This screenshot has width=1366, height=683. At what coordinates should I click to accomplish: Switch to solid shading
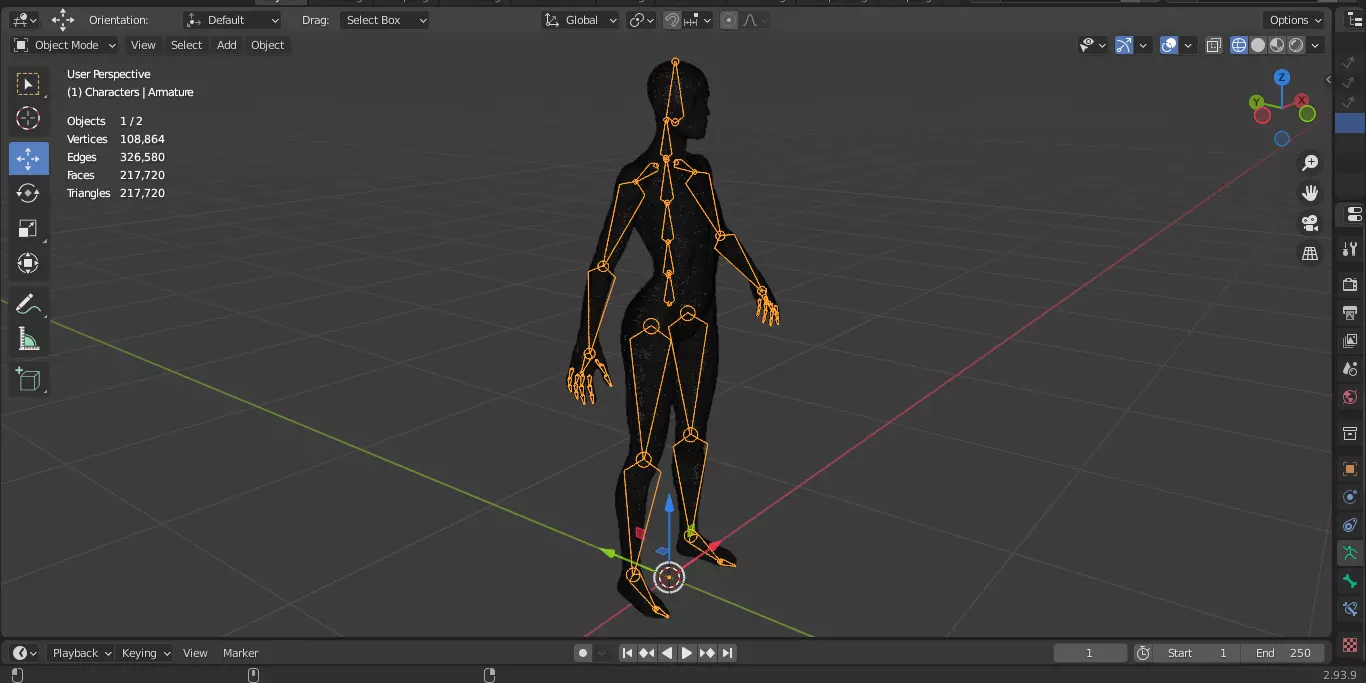(x=1259, y=45)
